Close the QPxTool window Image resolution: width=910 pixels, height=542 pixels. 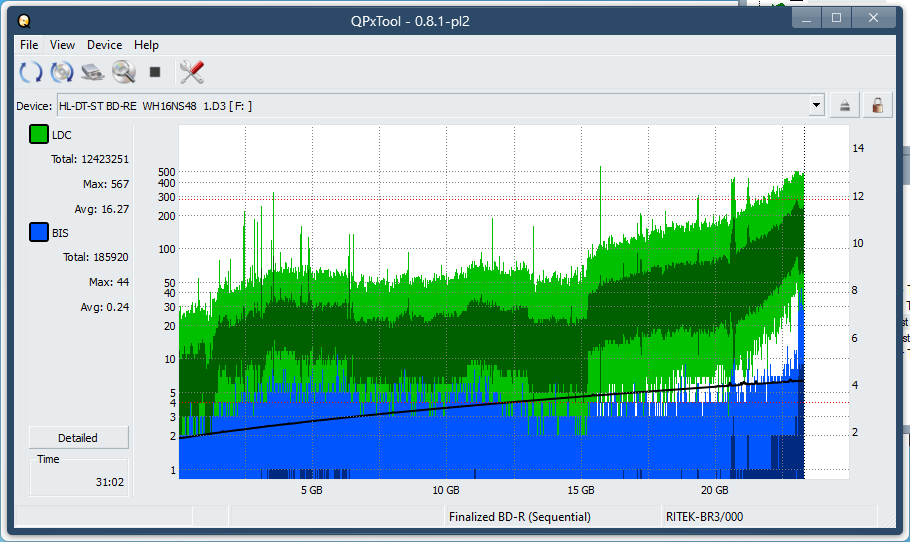coord(873,18)
